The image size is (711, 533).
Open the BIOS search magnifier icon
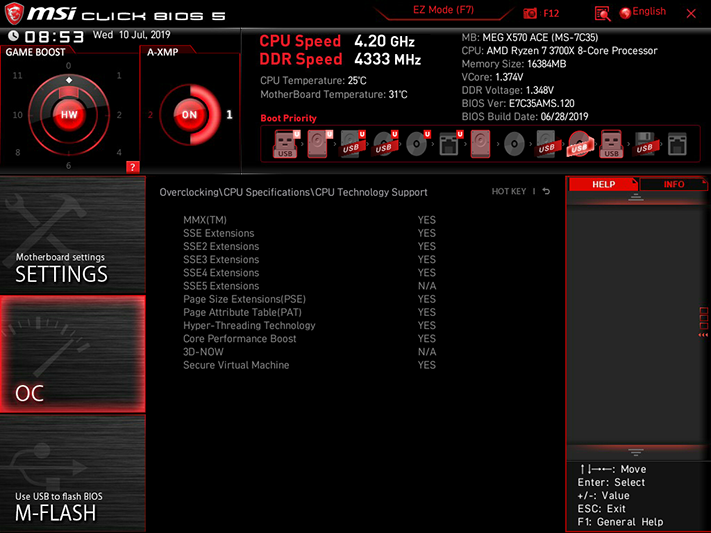point(602,14)
